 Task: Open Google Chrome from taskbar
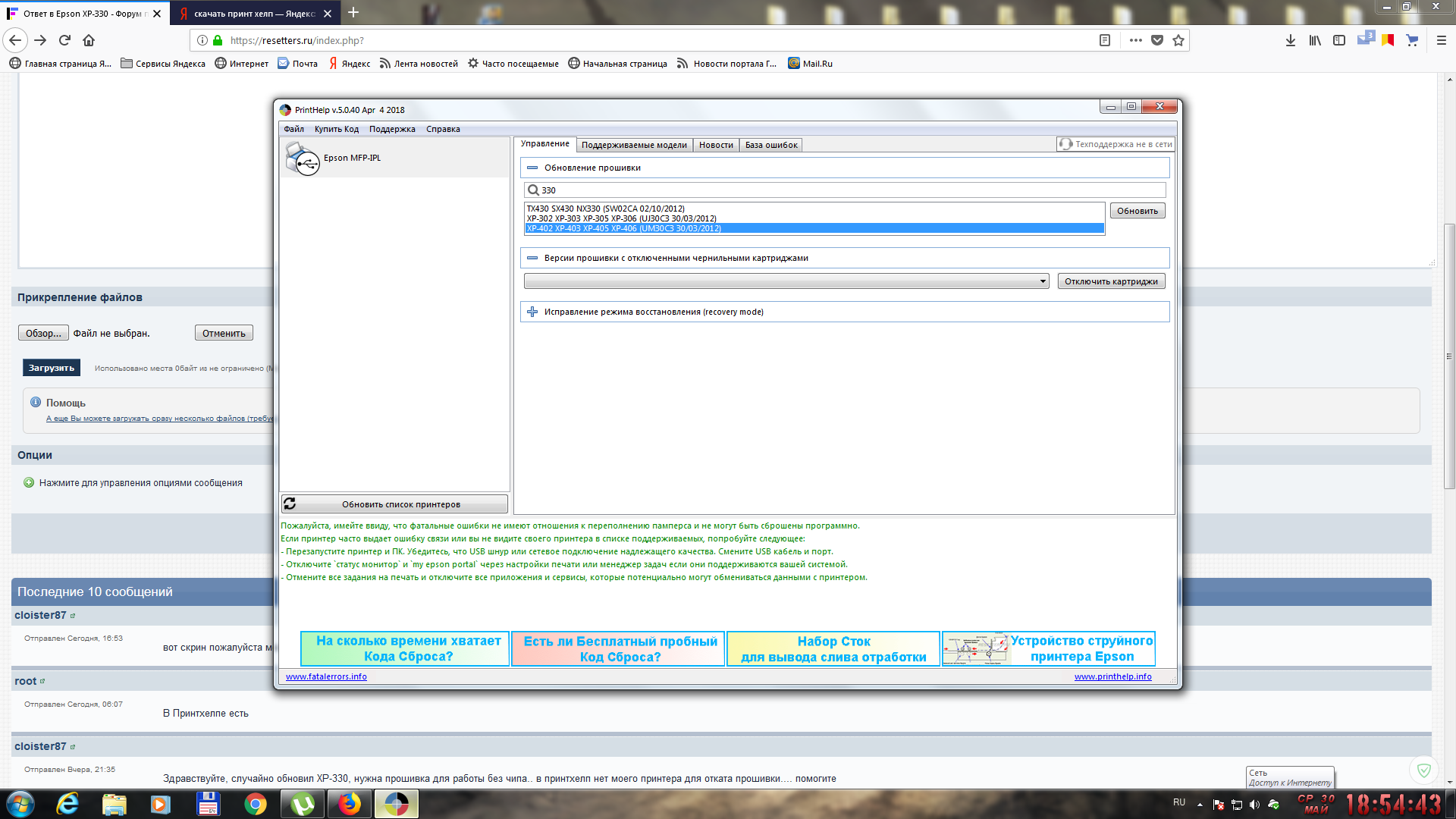[x=256, y=804]
